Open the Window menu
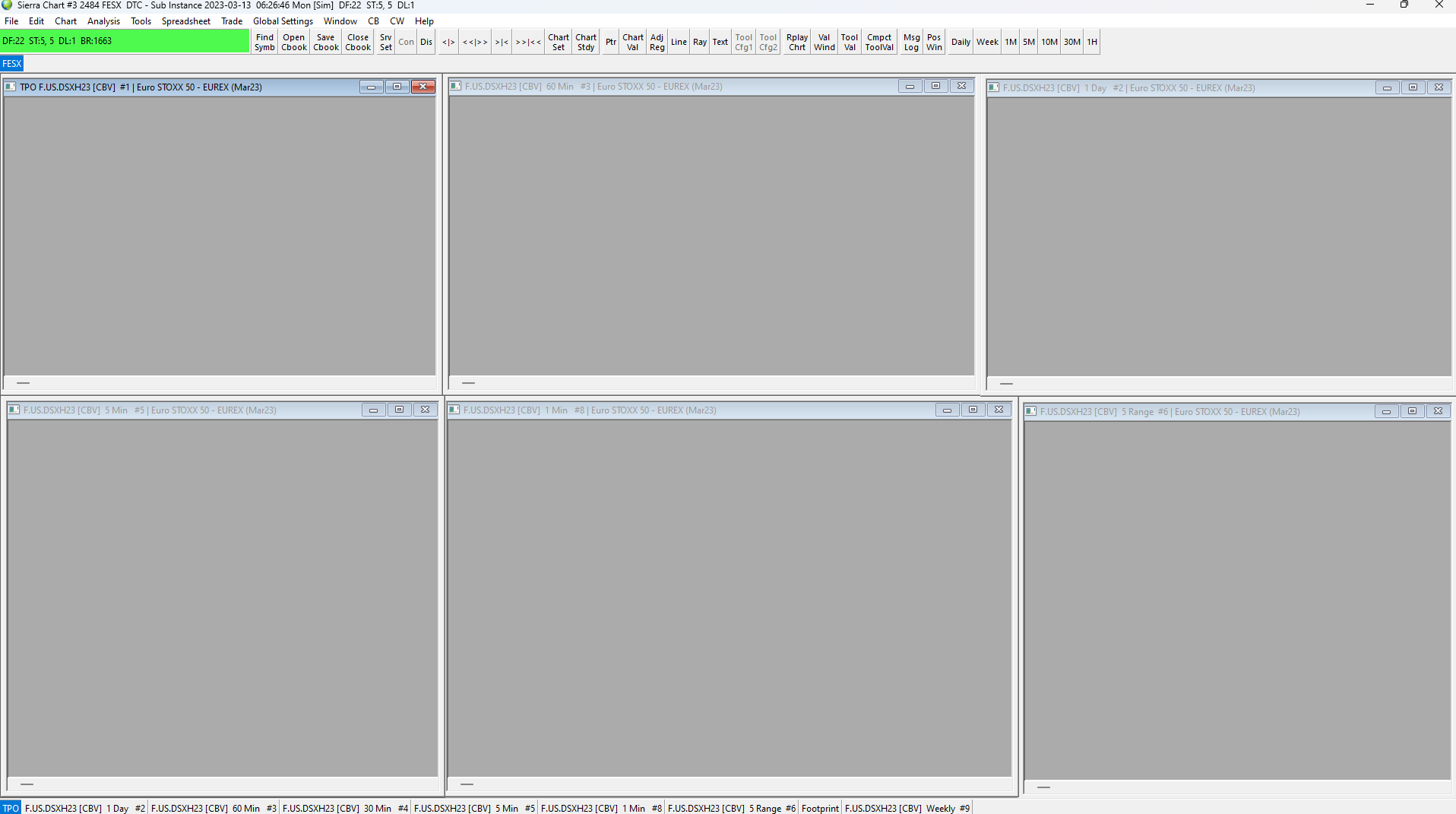1456x814 pixels. coord(340,21)
